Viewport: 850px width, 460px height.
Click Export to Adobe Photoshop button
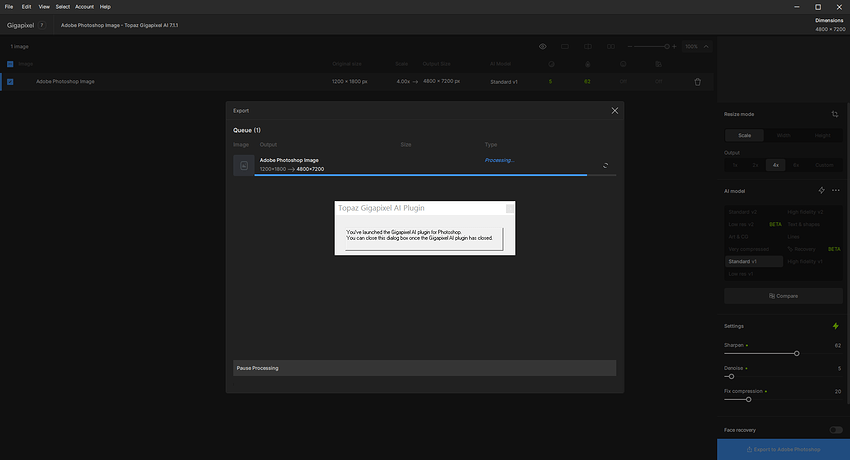[x=783, y=450]
